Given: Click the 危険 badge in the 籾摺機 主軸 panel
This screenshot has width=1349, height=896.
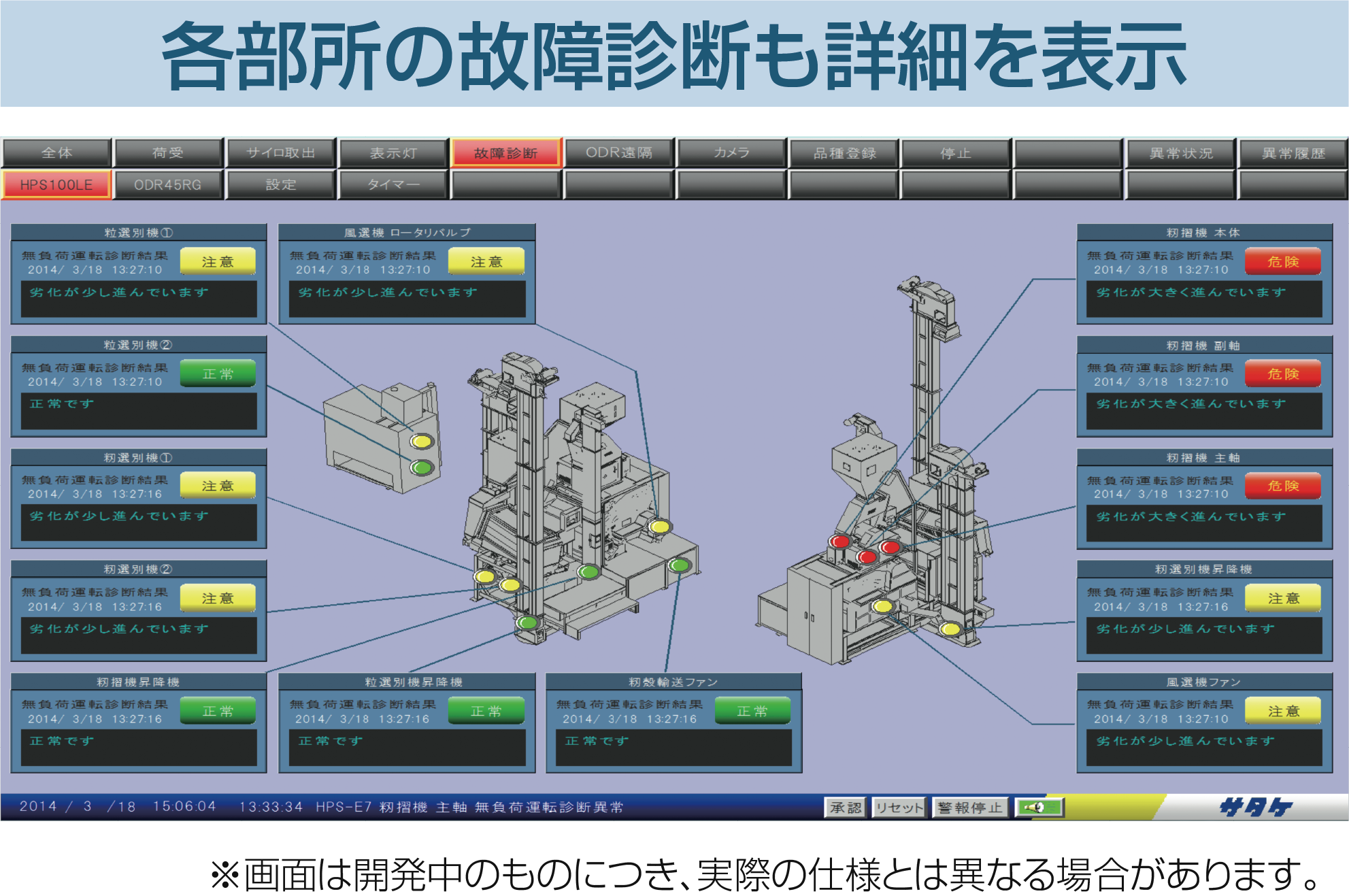Looking at the screenshot, I should 1283,486.
